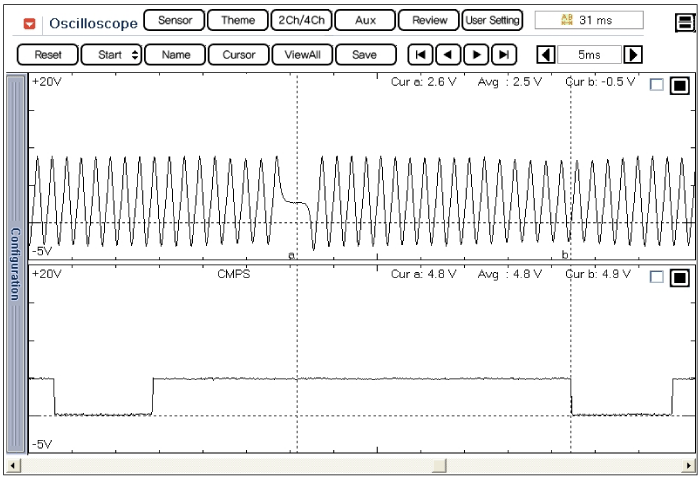Click CMPS channel Avg : 4.8 V reading
700x480 pixels.
click(x=510, y=274)
